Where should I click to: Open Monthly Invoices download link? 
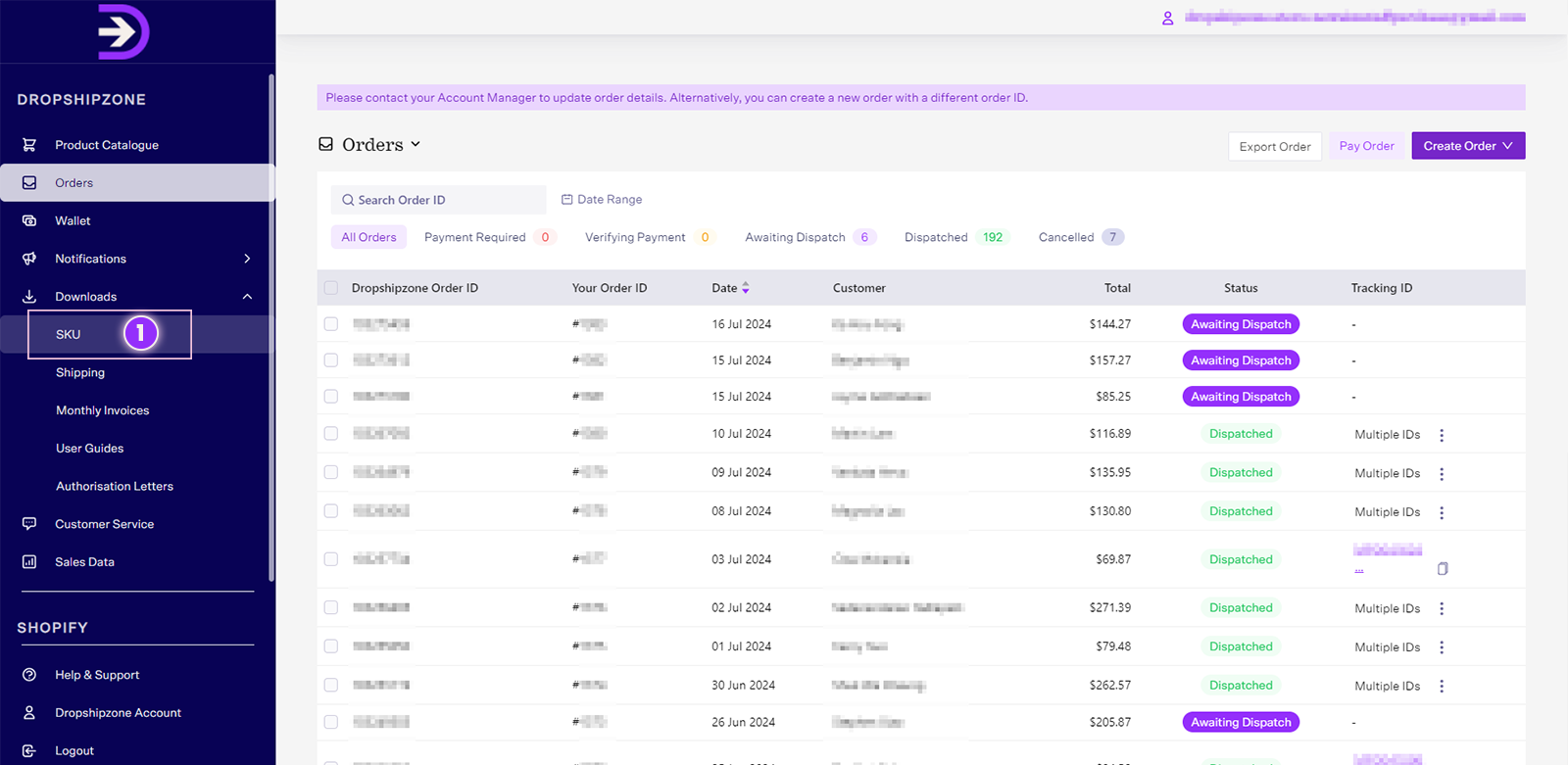click(x=103, y=410)
